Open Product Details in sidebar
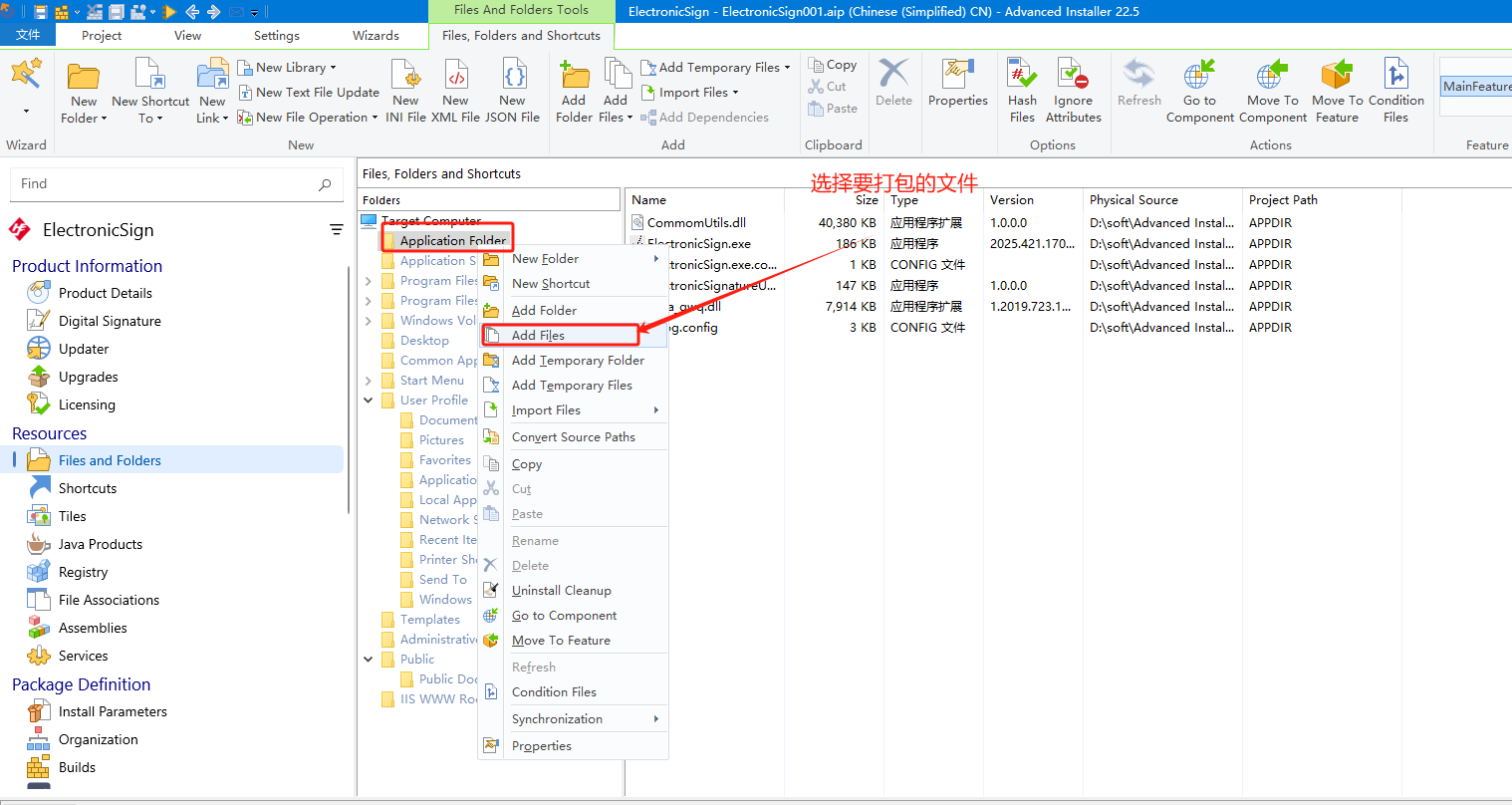 pyautogui.click(x=105, y=293)
